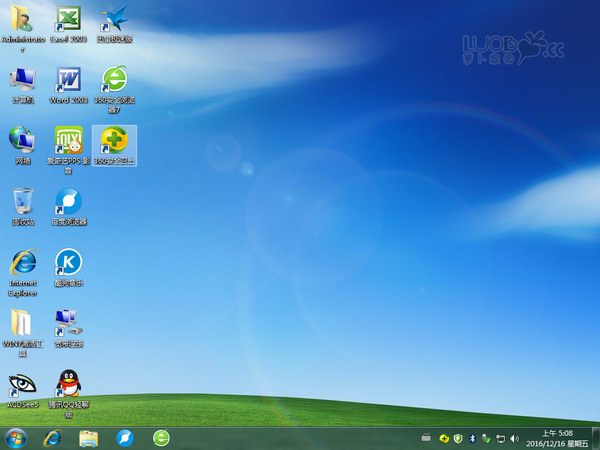Click the green shield tray icon
Viewport: 600px width, 450px height.
click(458, 439)
